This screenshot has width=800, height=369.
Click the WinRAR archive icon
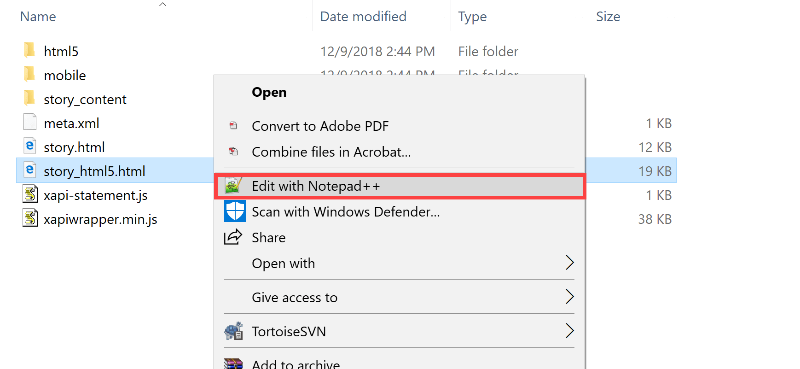234,364
